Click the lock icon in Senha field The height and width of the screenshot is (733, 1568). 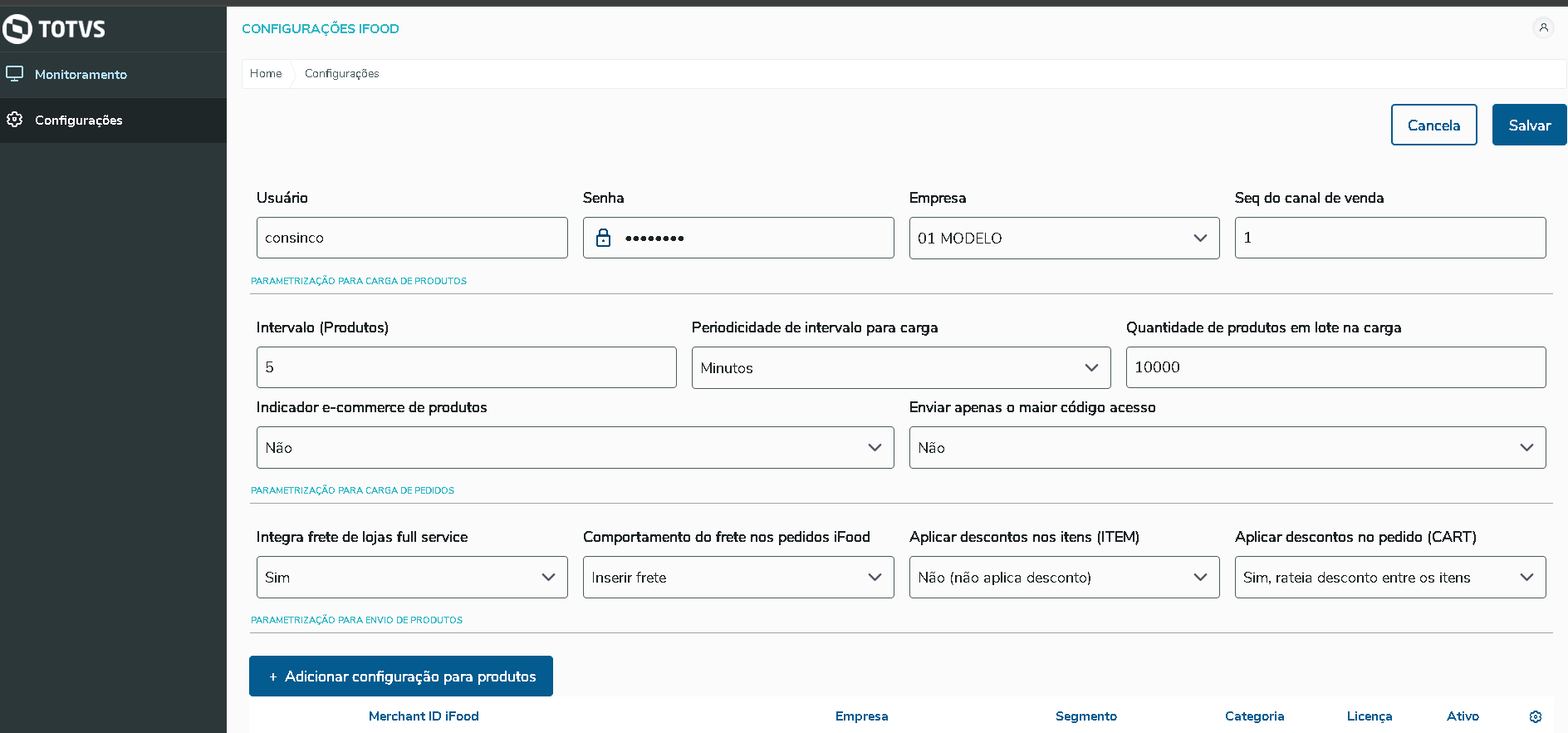(x=604, y=238)
